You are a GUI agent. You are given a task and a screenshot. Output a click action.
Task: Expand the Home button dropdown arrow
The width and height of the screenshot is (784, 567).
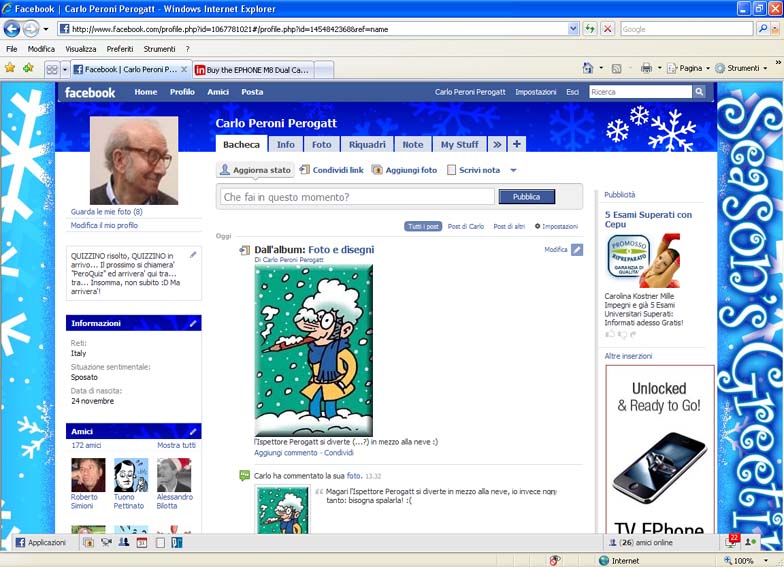click(x=601, y=68)
